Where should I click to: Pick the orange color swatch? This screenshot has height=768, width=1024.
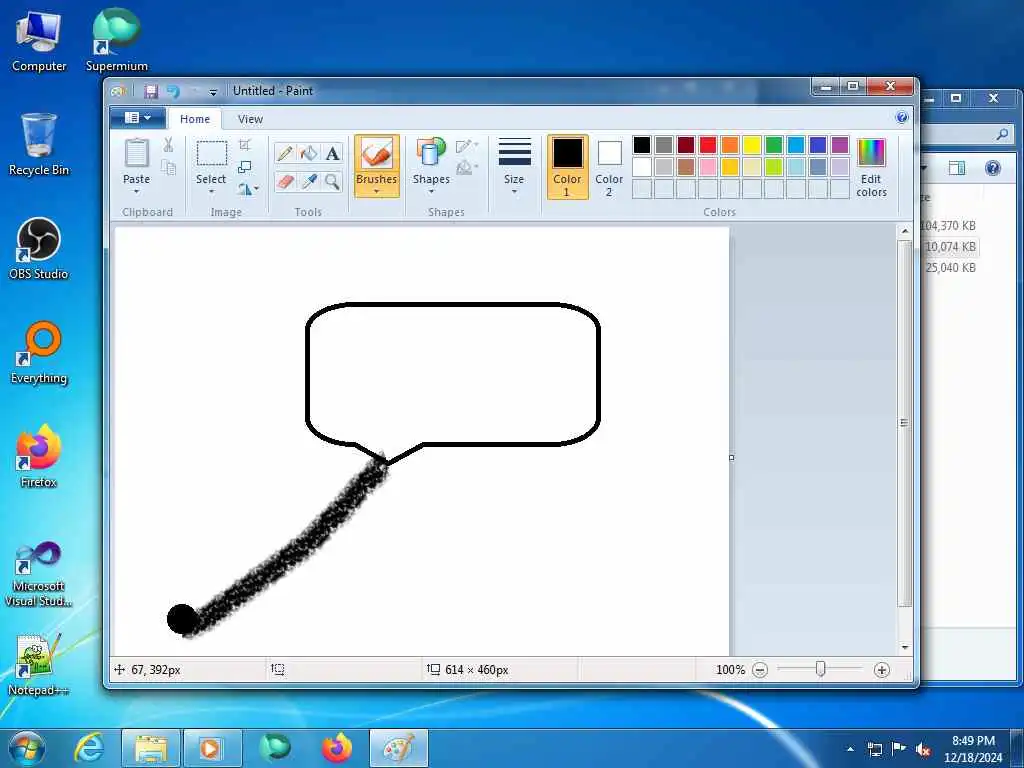(x=729, y=145)
